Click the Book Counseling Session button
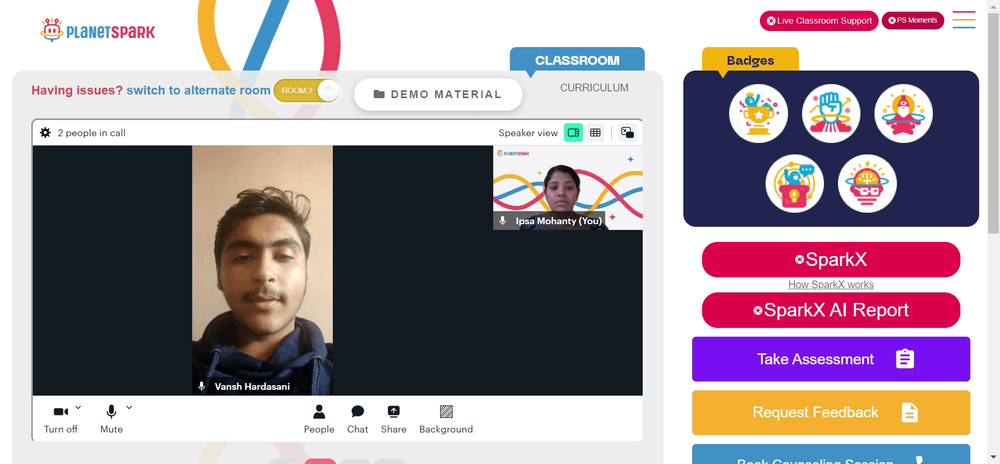This screenshot has width=1000, height=464. tap(831, 454)
